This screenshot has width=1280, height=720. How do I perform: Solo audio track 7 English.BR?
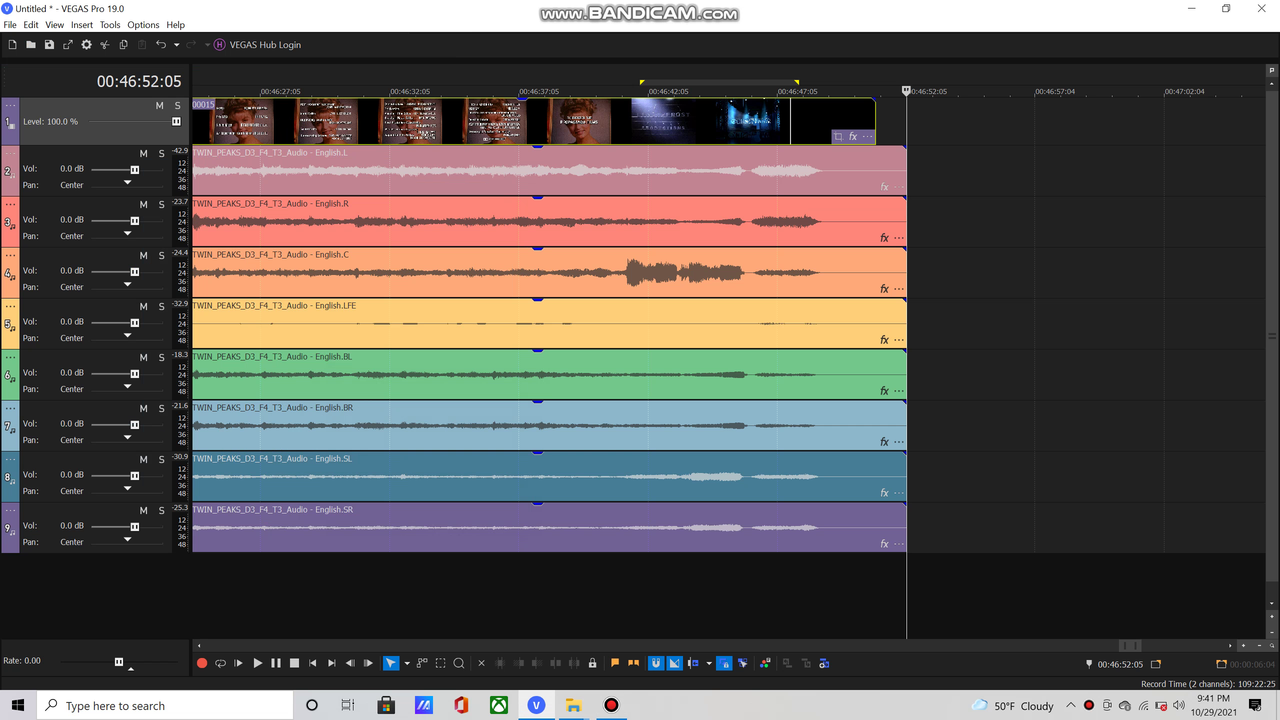[x=161, y=409]
